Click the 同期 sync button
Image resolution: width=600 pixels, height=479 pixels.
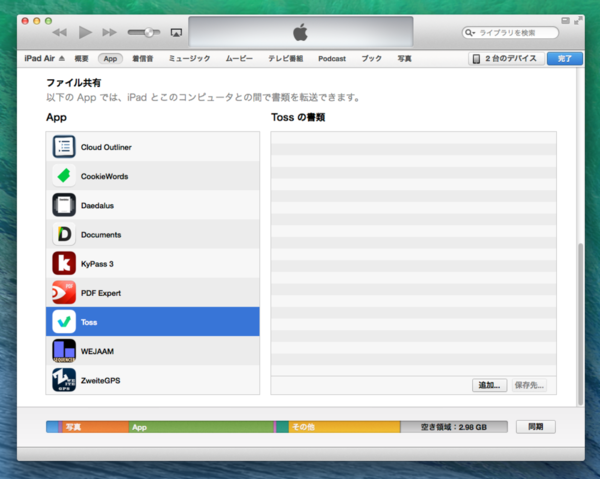[x=536, y=427]
